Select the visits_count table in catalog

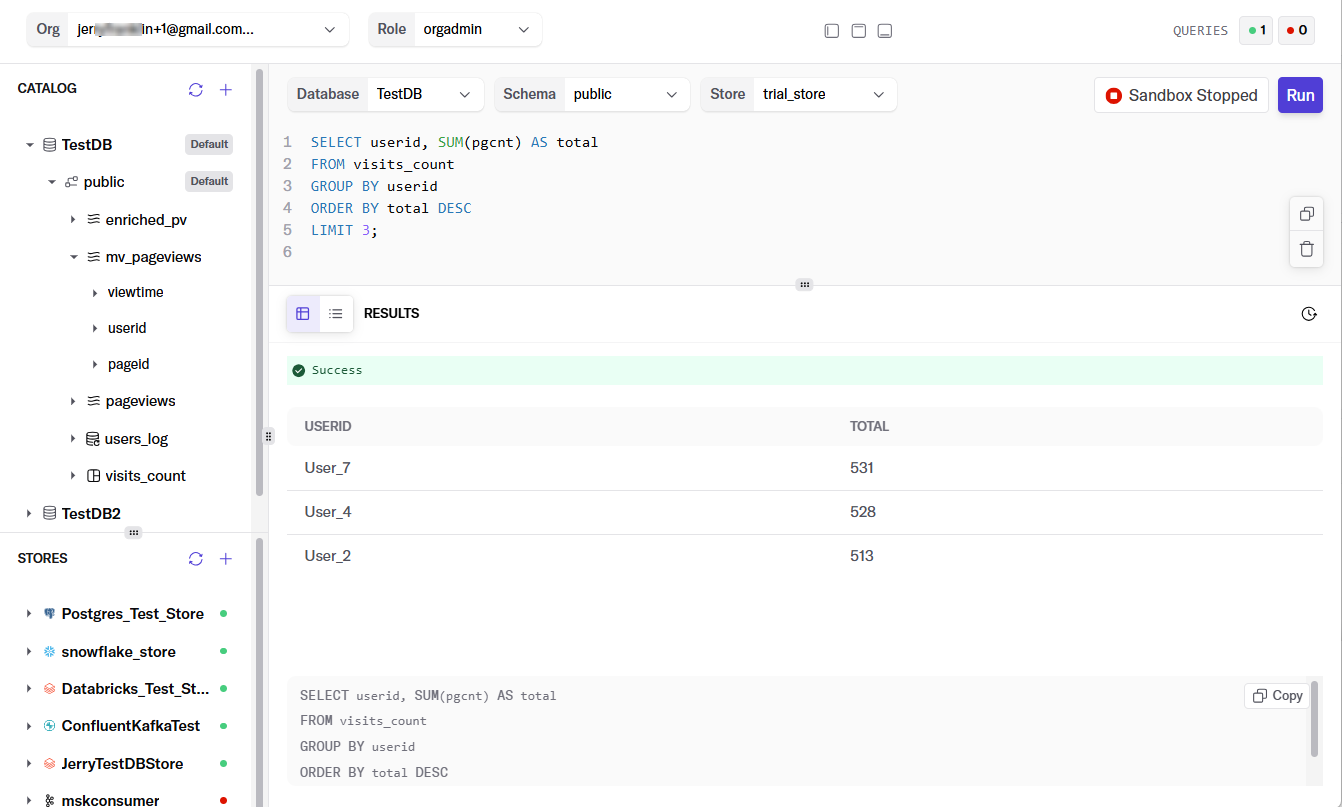[145, 476]
